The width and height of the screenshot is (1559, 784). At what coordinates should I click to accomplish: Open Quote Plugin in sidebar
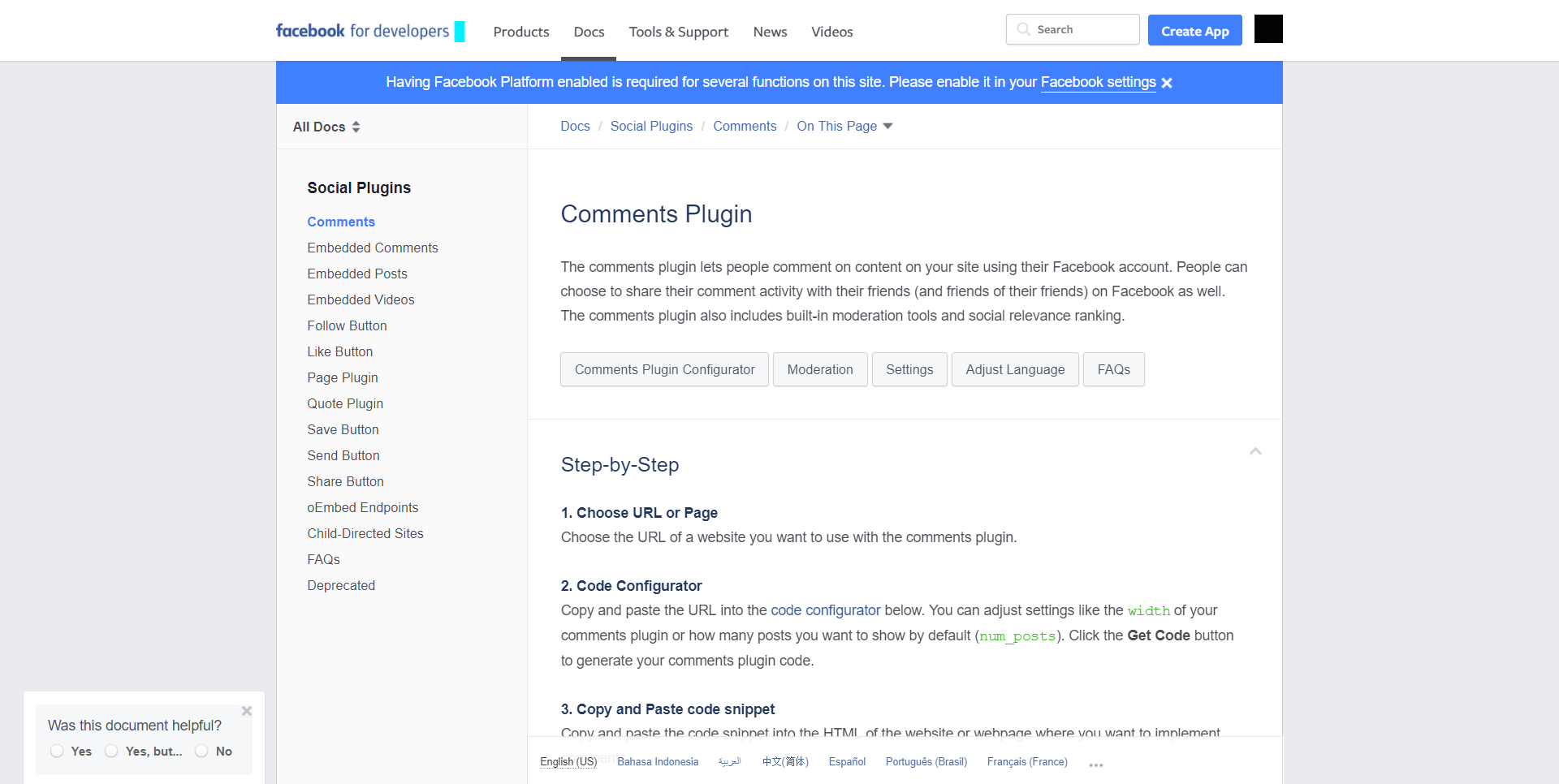[345, 403]
